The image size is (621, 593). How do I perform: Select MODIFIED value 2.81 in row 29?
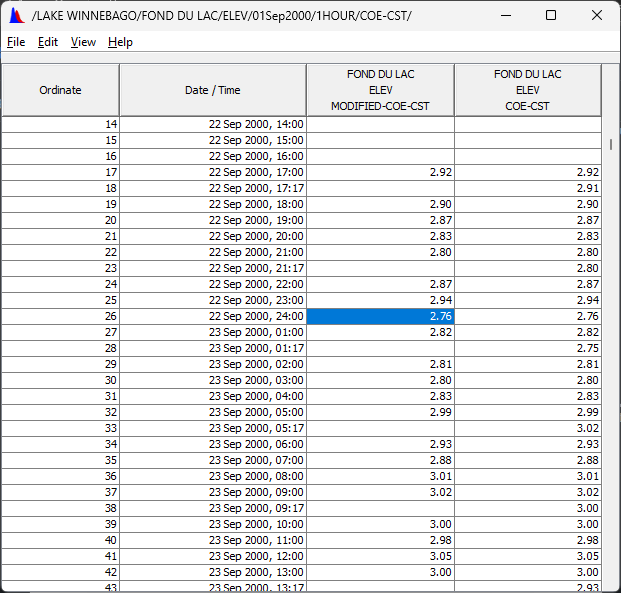coord(380,364)
